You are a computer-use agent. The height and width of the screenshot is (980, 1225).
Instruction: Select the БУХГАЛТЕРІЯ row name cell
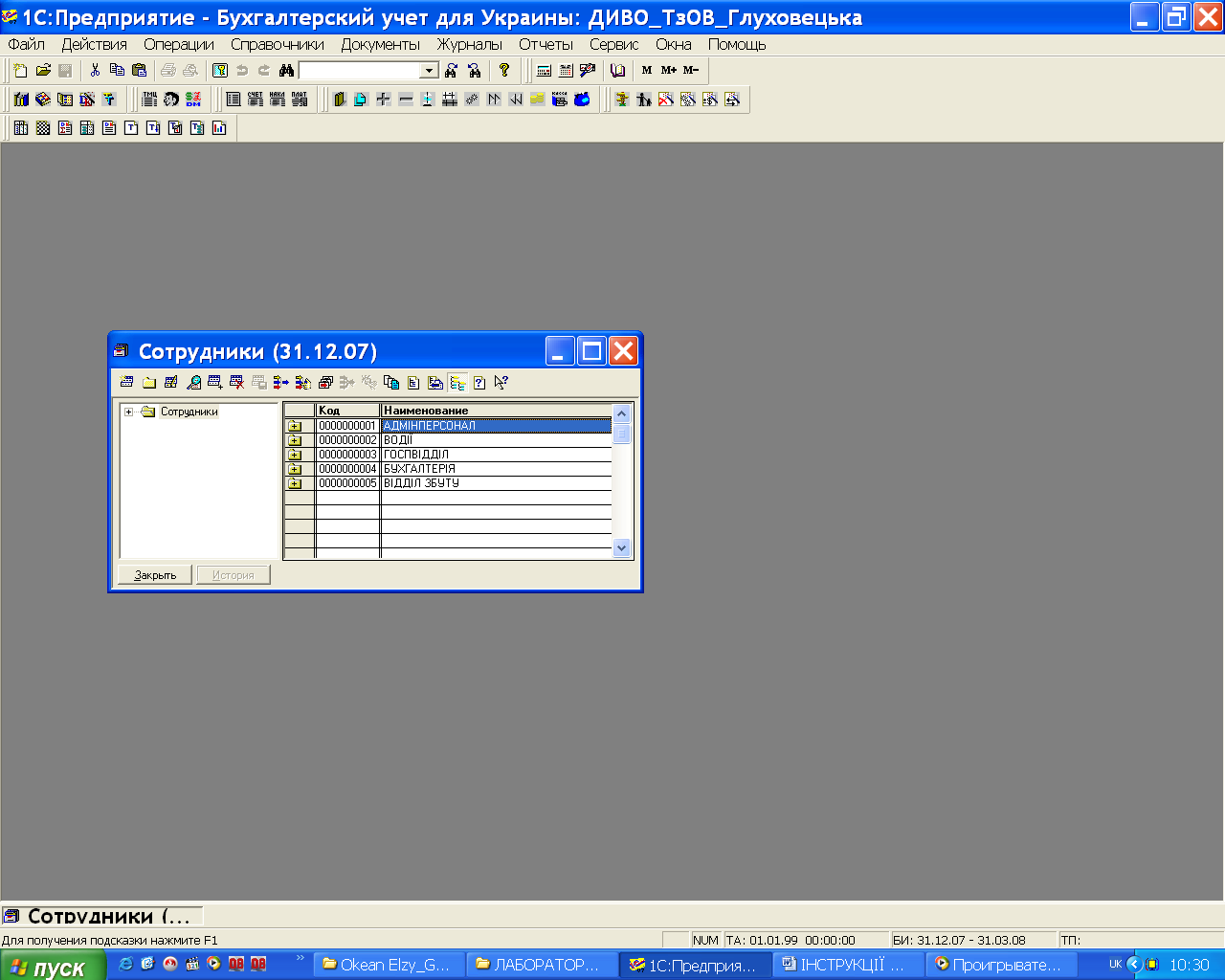(x=497, y=469)
